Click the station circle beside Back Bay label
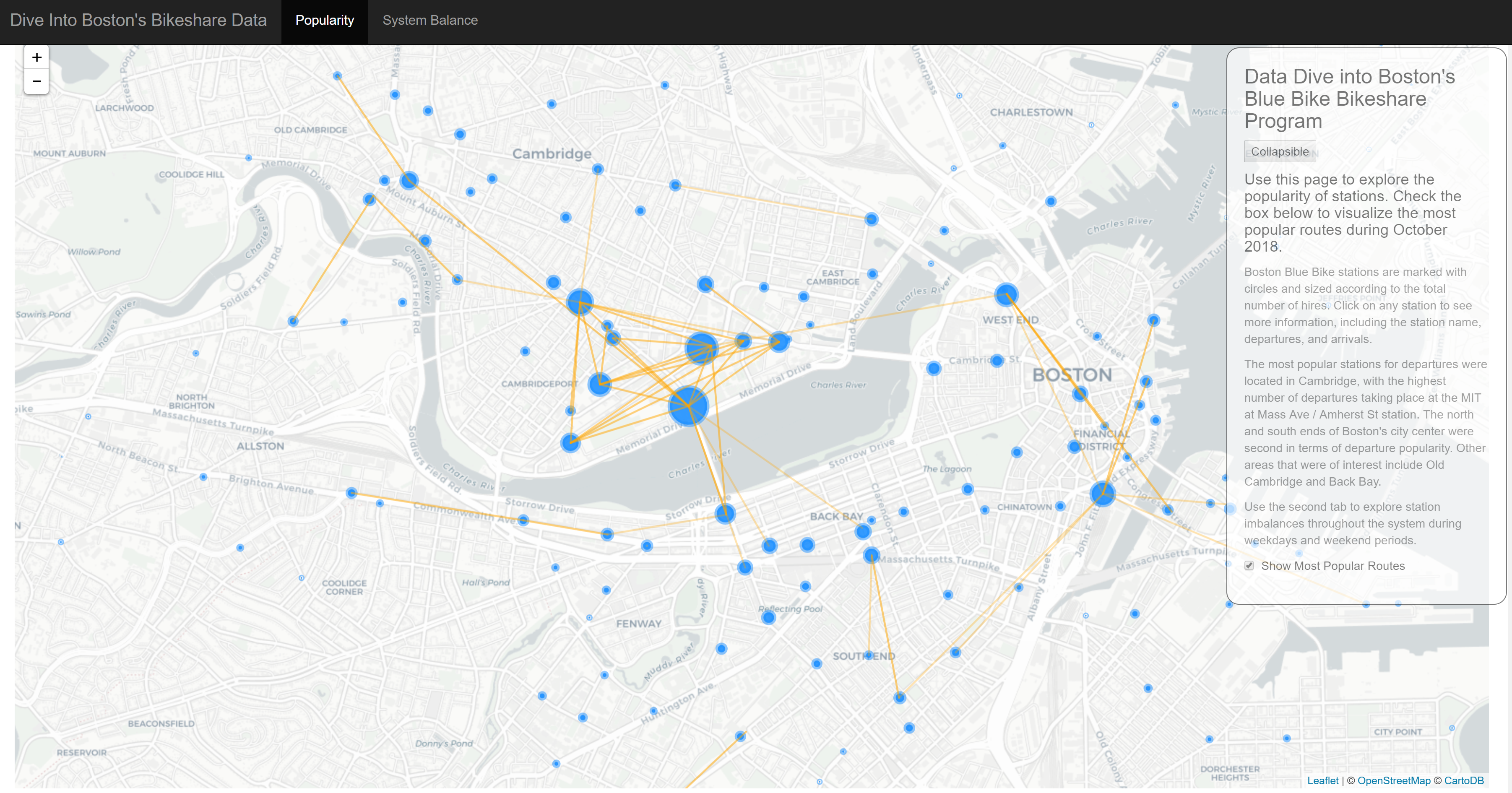 tap(863, 532)
